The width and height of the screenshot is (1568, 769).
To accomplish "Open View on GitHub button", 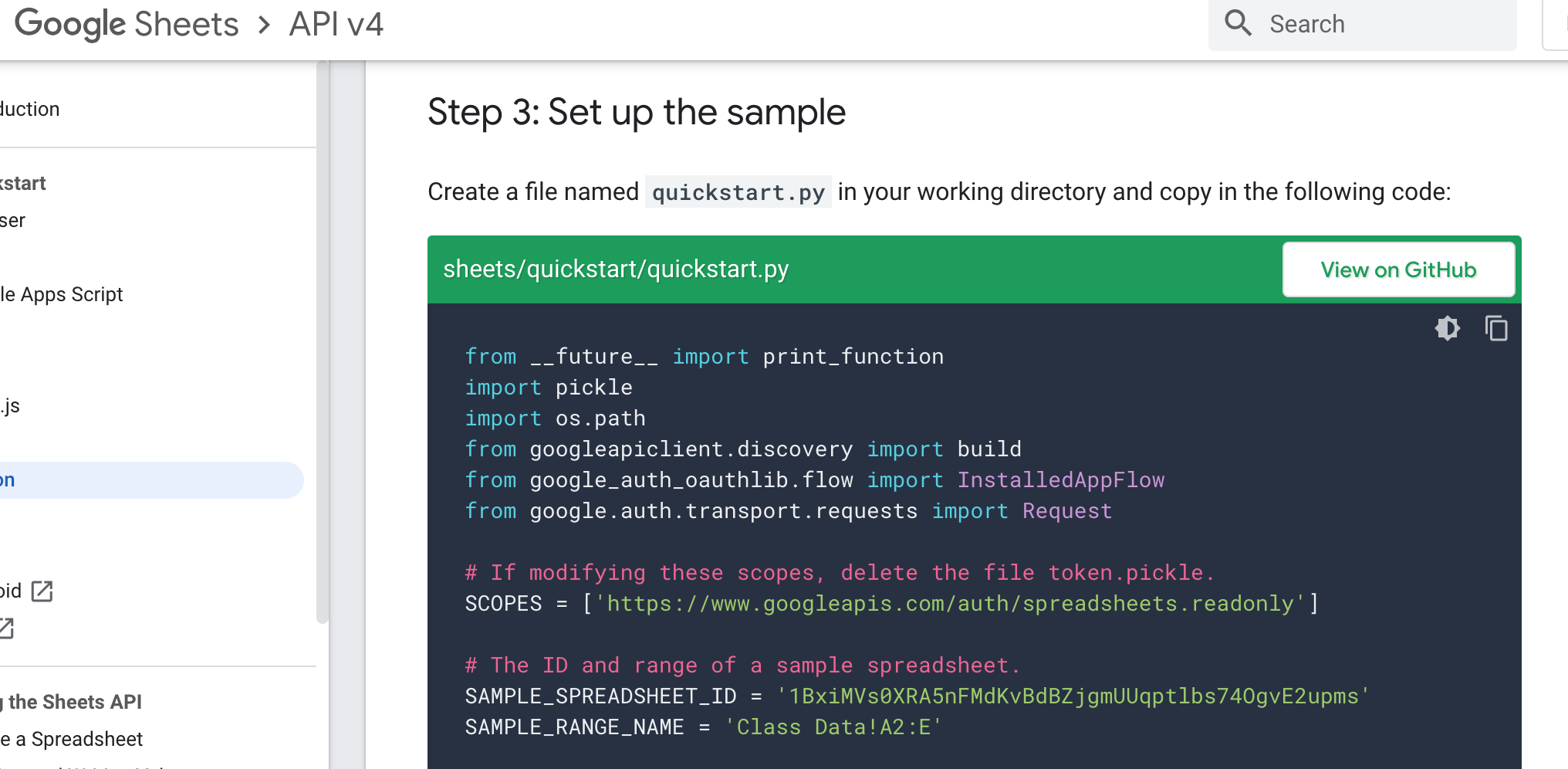I will click(1398, 269).
